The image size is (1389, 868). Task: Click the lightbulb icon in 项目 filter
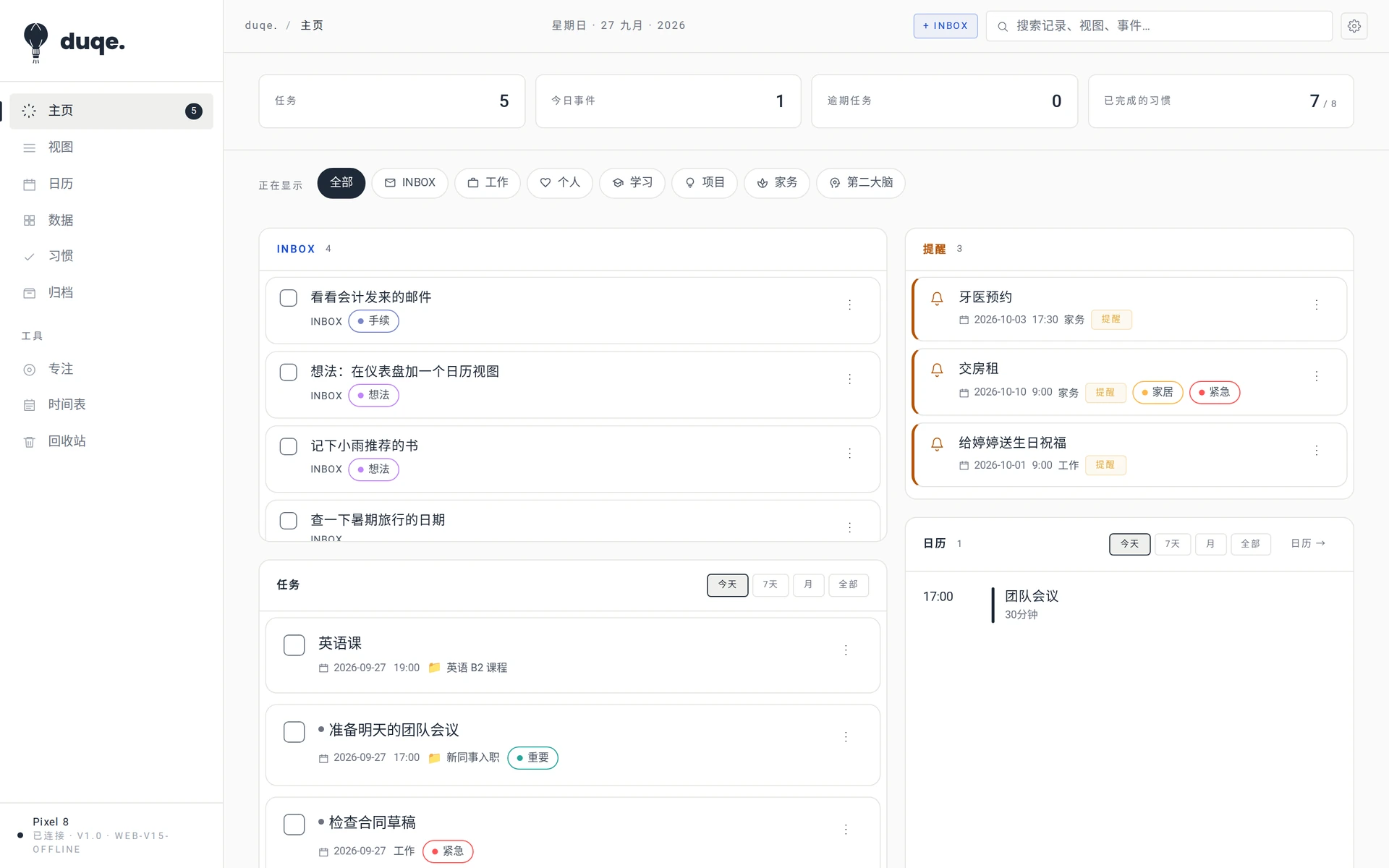click(x=690, y=183)
